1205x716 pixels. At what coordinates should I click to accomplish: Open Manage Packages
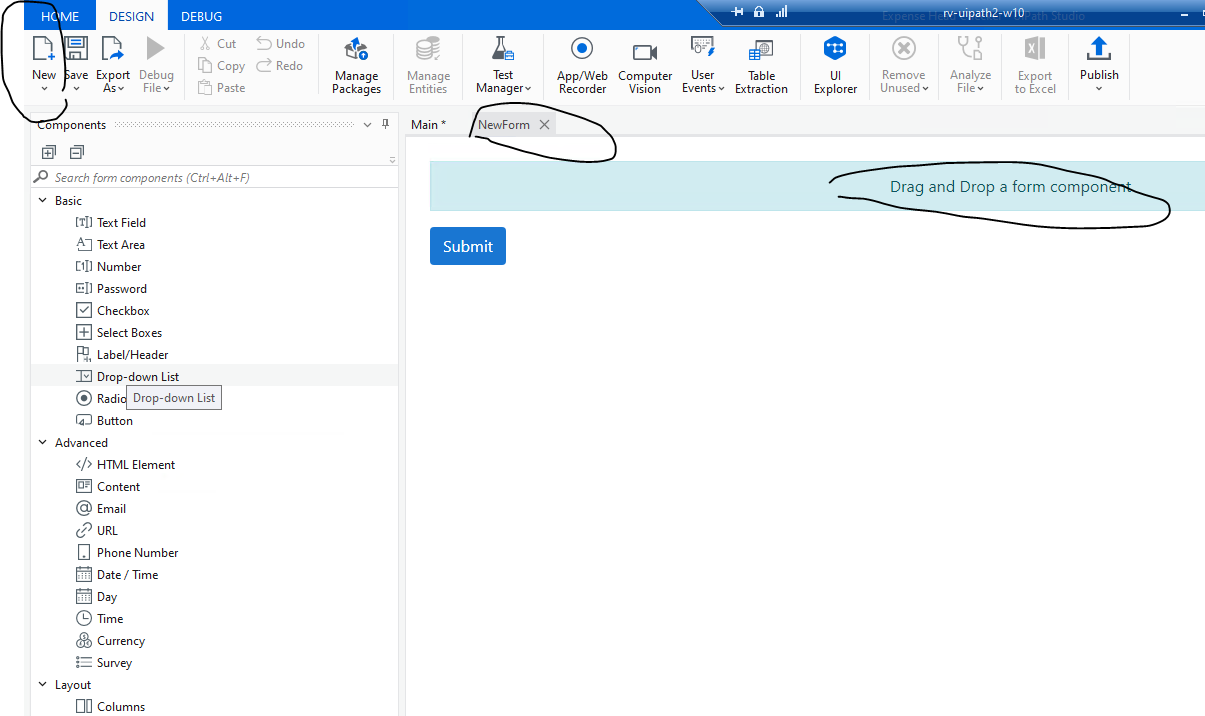click(356, 64)
